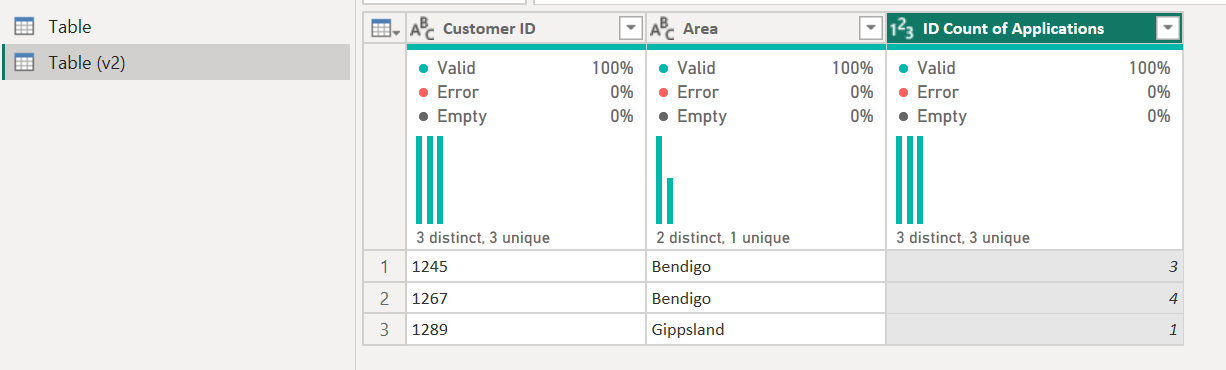Click the Bendigo cell in row 2

tap(766, 299)
